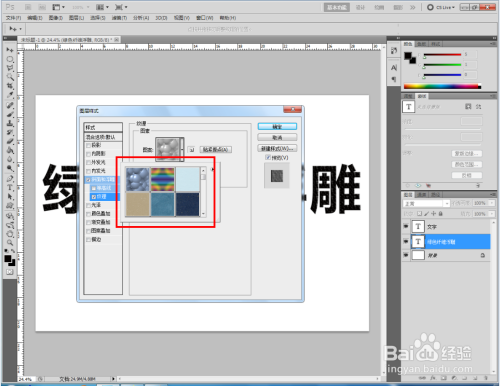Choose the rainbow stripe pattern thumbnail
Viewport: 500px width, 386px height.
[163, 179]
